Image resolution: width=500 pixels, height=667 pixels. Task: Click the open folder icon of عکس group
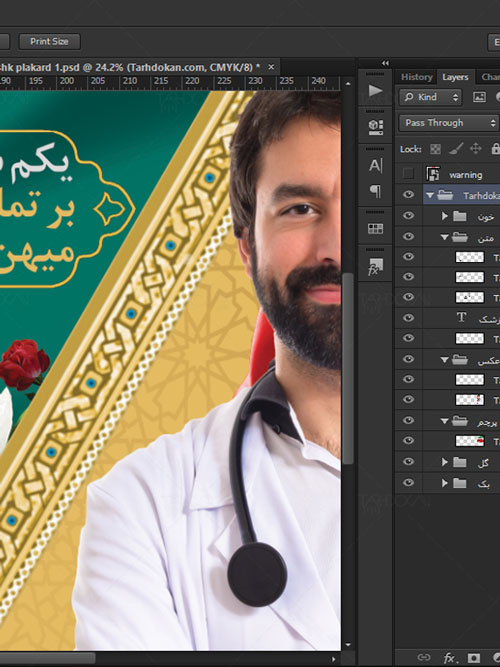[x=460, y=360]
